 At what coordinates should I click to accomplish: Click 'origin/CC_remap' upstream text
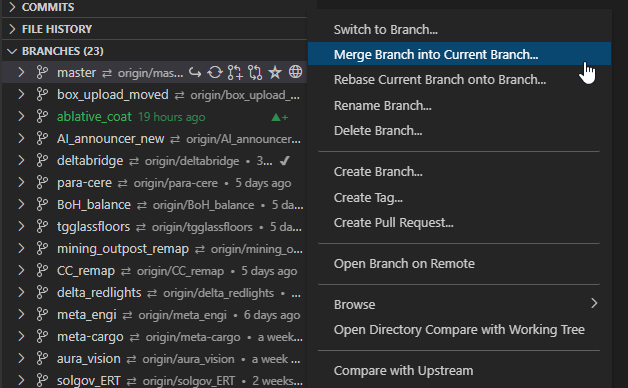point(180,271)
